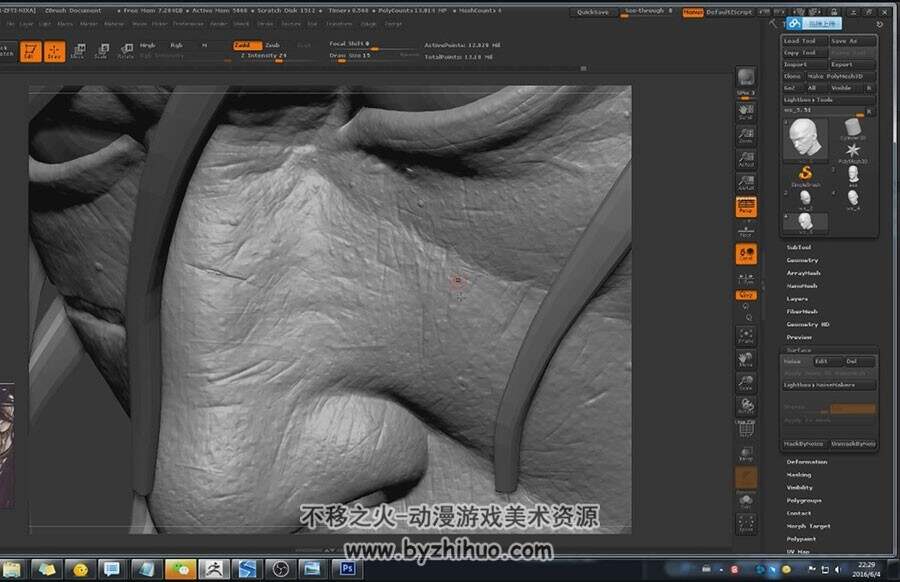Toggle the Draw mode button
This screenshot has width=900, height=582.
[x=54, y=52]
